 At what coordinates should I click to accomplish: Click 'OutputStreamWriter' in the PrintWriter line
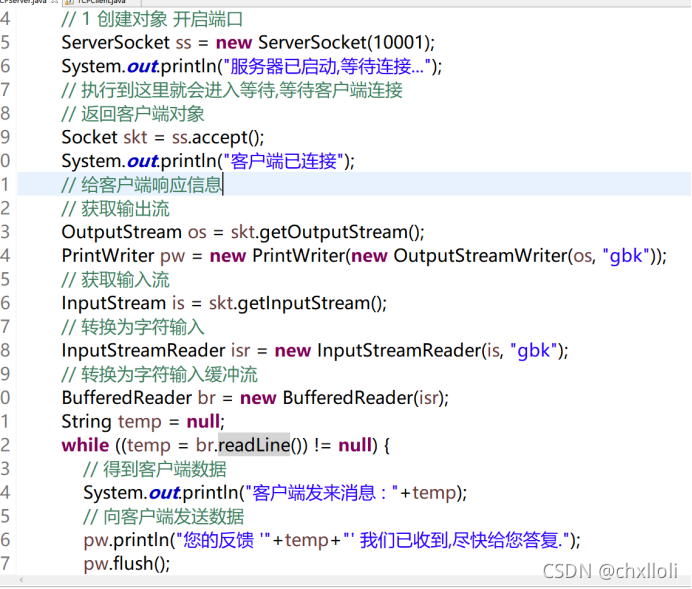481,256
